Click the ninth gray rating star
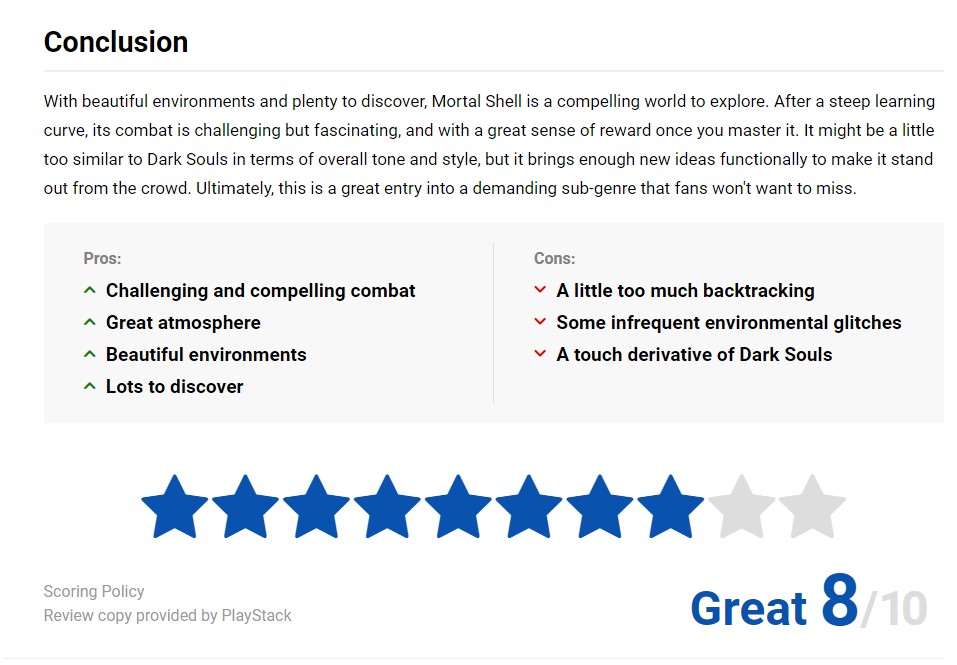Image resolution: width=957 pixels, height=665 pixels. 742,508
